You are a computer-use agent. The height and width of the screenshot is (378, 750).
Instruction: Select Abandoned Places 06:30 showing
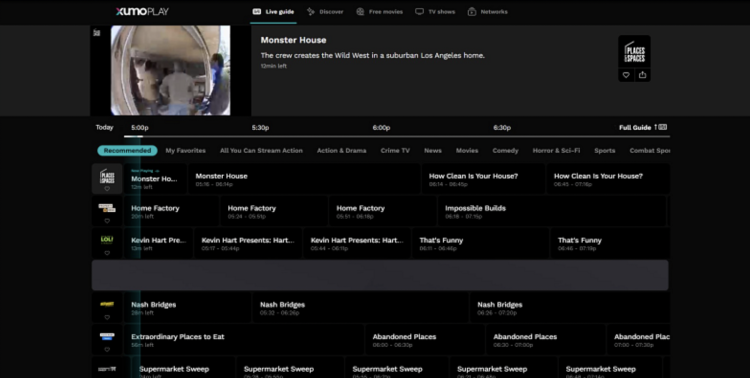pos(546,340)
